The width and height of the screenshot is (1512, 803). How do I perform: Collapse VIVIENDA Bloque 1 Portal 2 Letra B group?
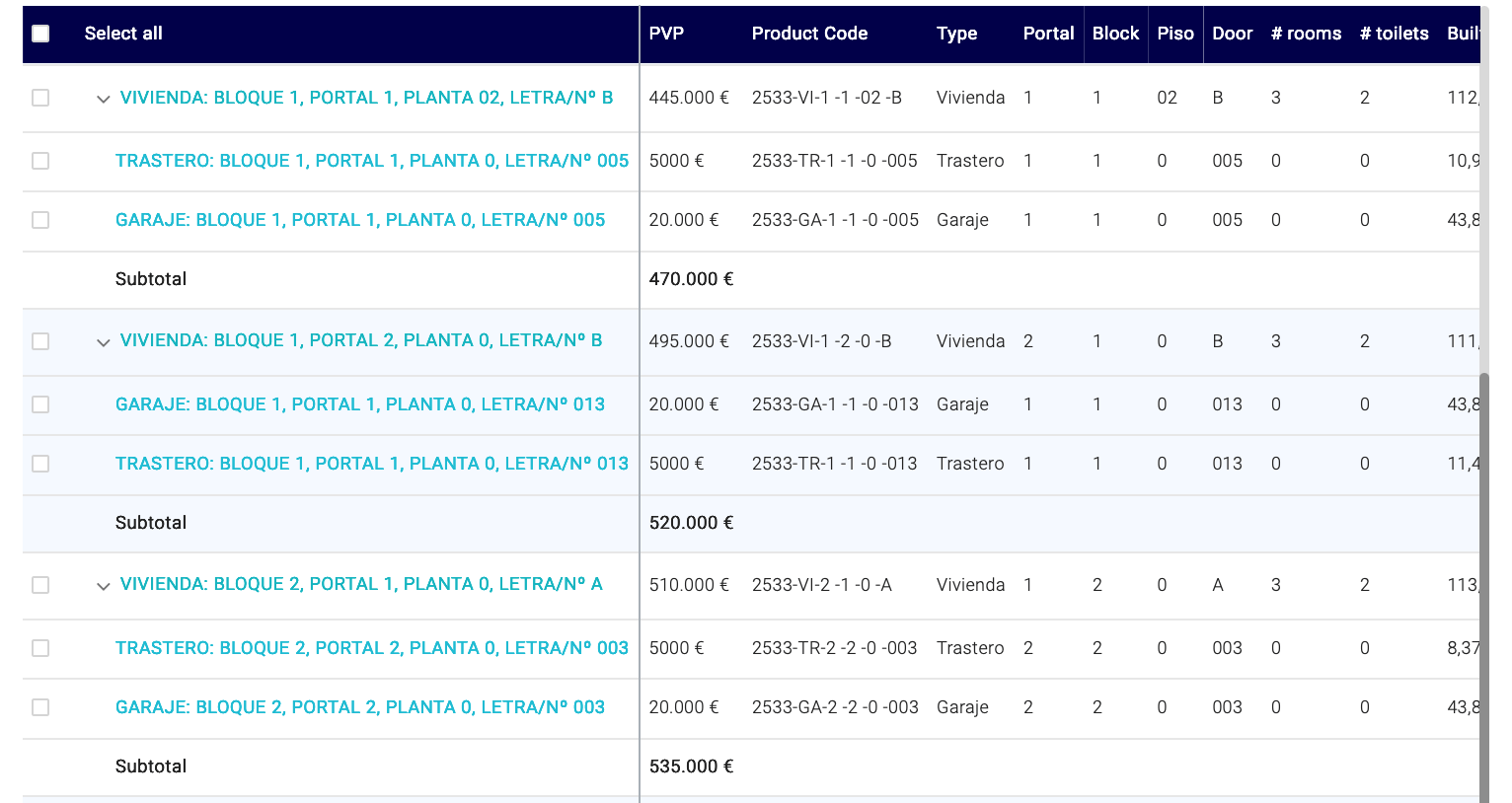click(103, 342)
